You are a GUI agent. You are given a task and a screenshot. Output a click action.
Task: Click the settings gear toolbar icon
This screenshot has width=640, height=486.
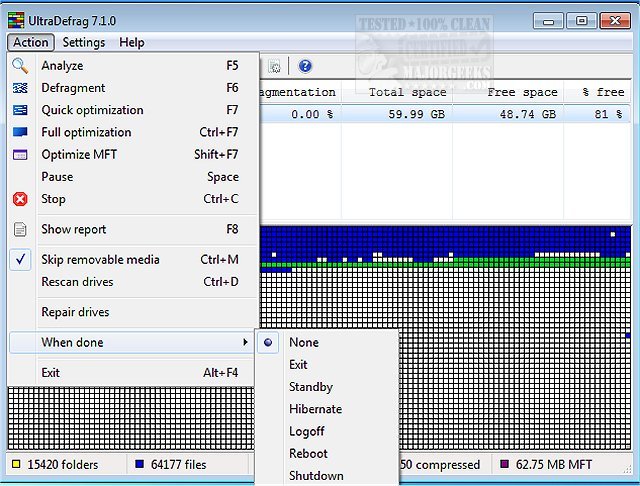point(274,67)
